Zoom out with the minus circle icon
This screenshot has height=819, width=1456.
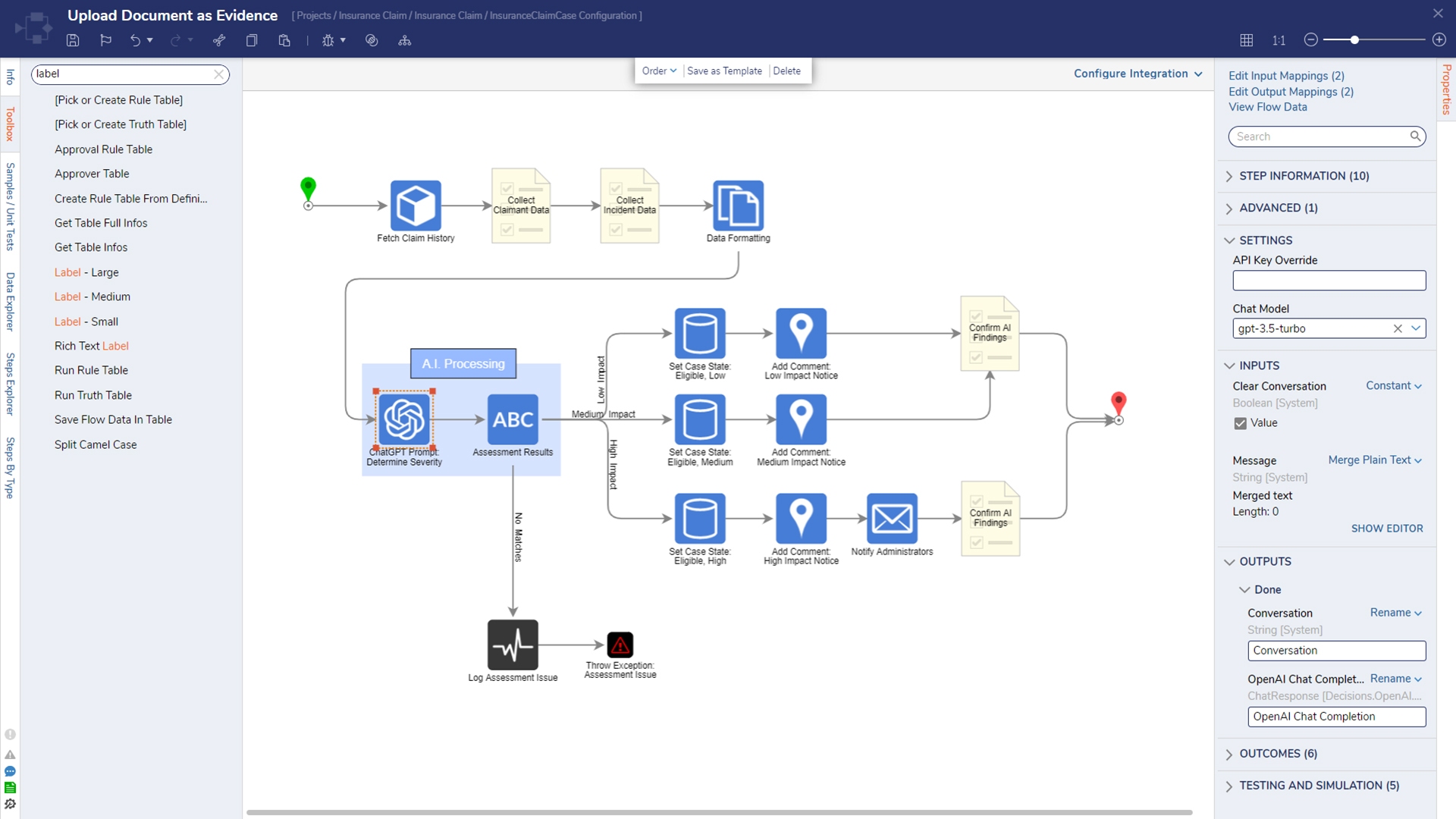[x=1310, y=40]
